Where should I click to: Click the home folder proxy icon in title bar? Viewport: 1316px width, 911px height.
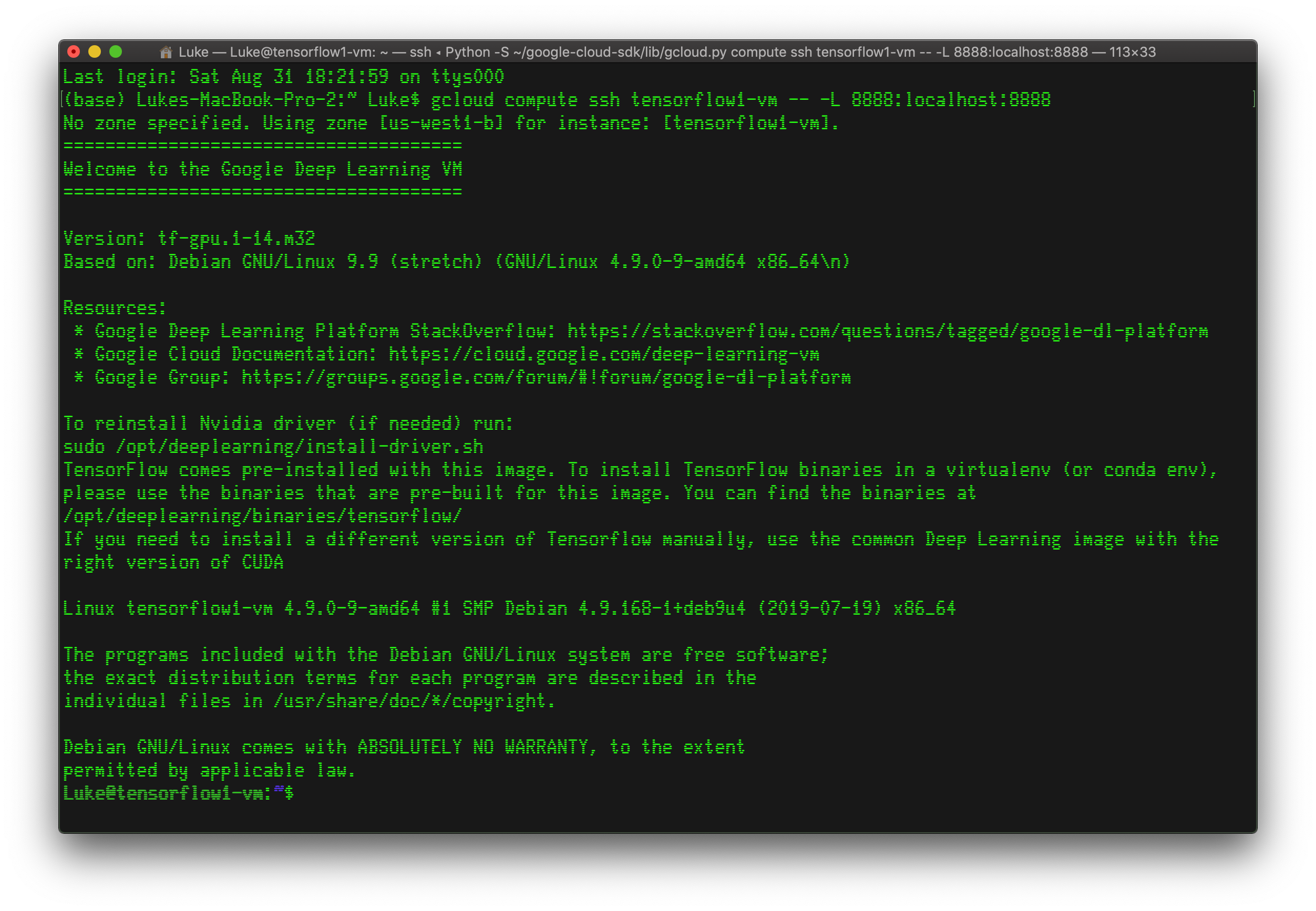166,52
